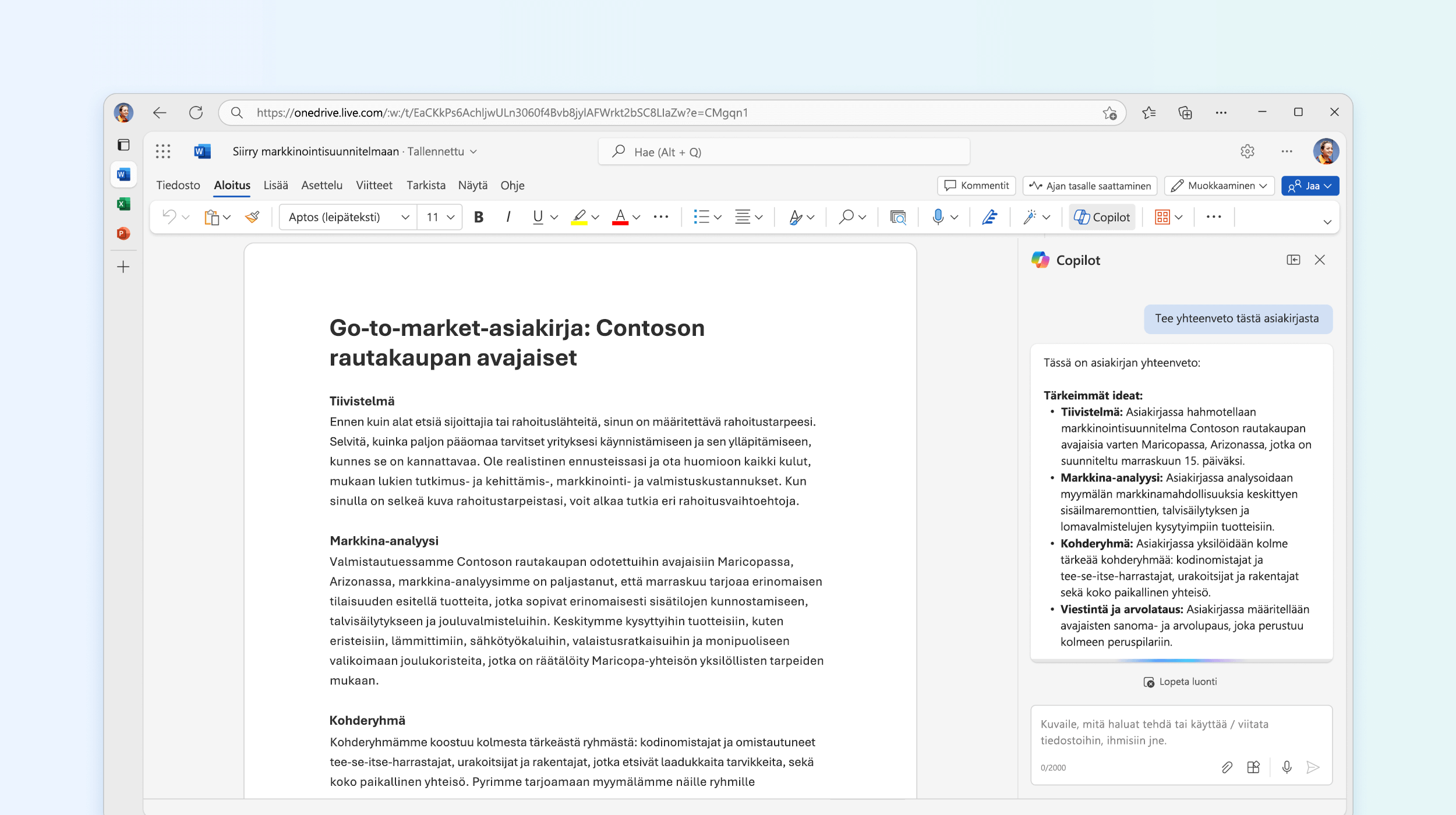Click the send arrow in Copilot
This screenshot has height=815, width=1456.
coord(1313,767)
